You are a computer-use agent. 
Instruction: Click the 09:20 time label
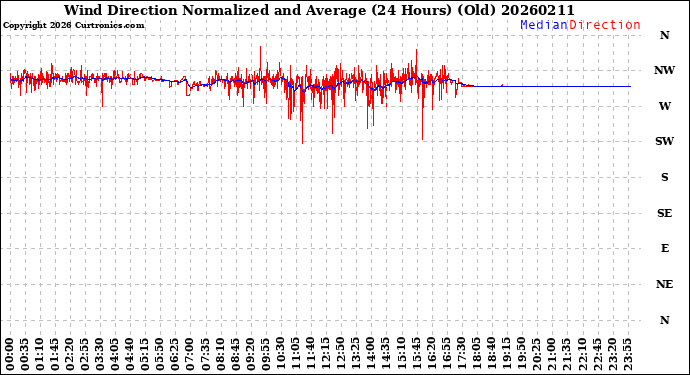click(x=250, y=355)
